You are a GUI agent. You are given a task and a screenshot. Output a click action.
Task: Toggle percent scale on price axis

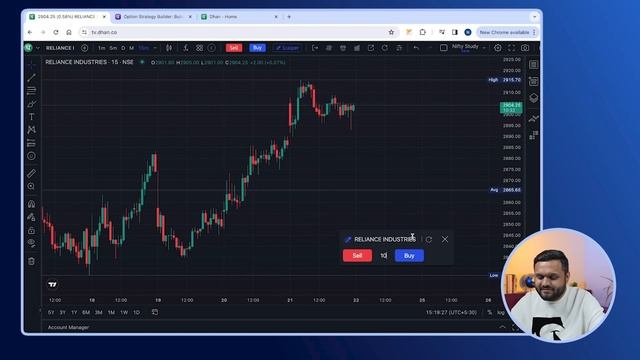[489, 312]
